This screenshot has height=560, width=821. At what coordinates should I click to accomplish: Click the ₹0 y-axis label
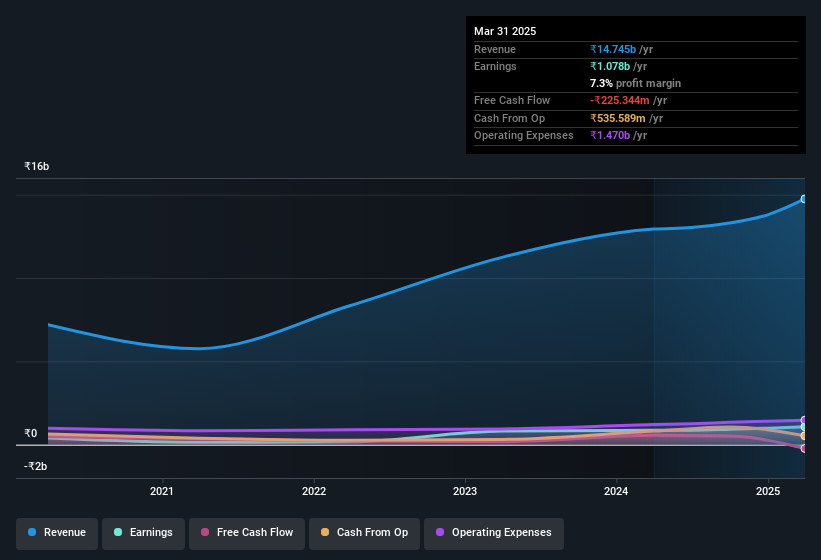(31, 433)
